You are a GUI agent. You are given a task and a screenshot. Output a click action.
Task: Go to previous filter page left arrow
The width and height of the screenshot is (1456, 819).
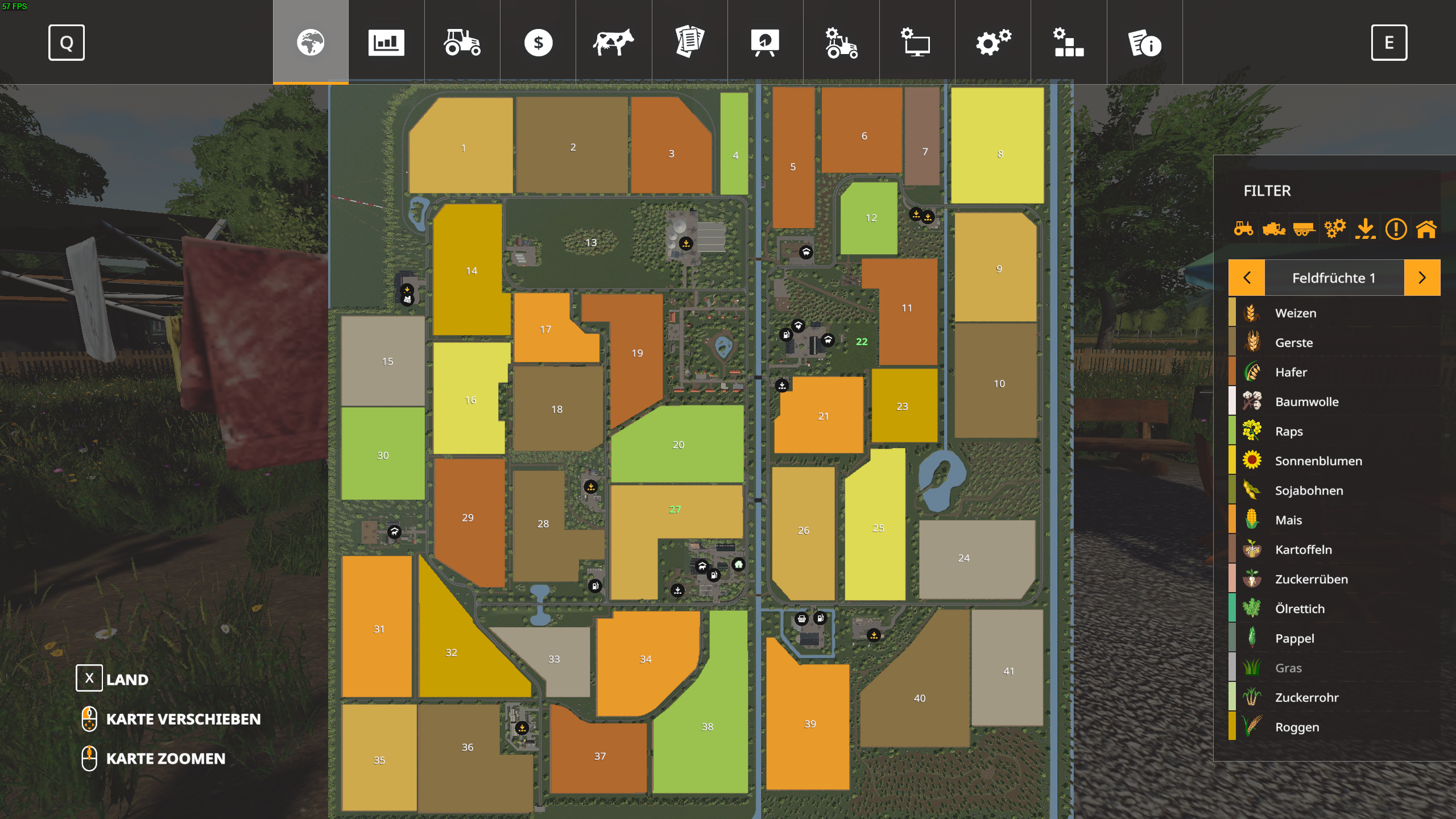tap(1247, 278)
